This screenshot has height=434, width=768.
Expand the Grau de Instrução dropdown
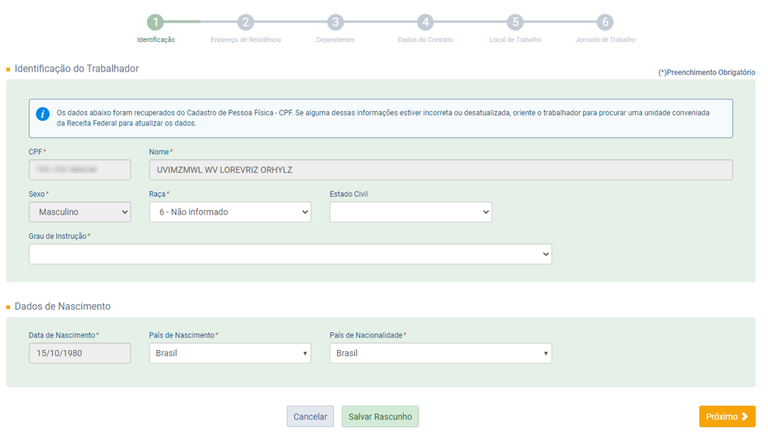coord(290,254)
